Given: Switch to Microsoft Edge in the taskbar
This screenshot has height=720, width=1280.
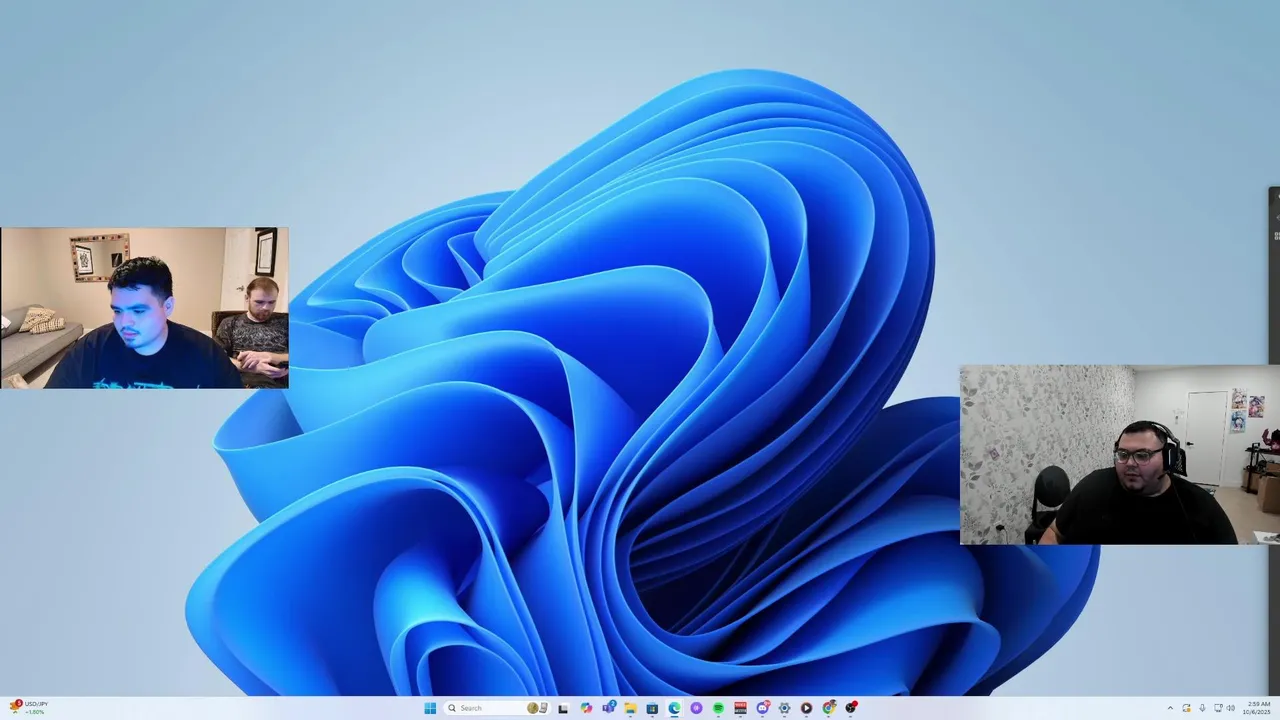Looking at the screenshot, I should [x=674, y=708].
